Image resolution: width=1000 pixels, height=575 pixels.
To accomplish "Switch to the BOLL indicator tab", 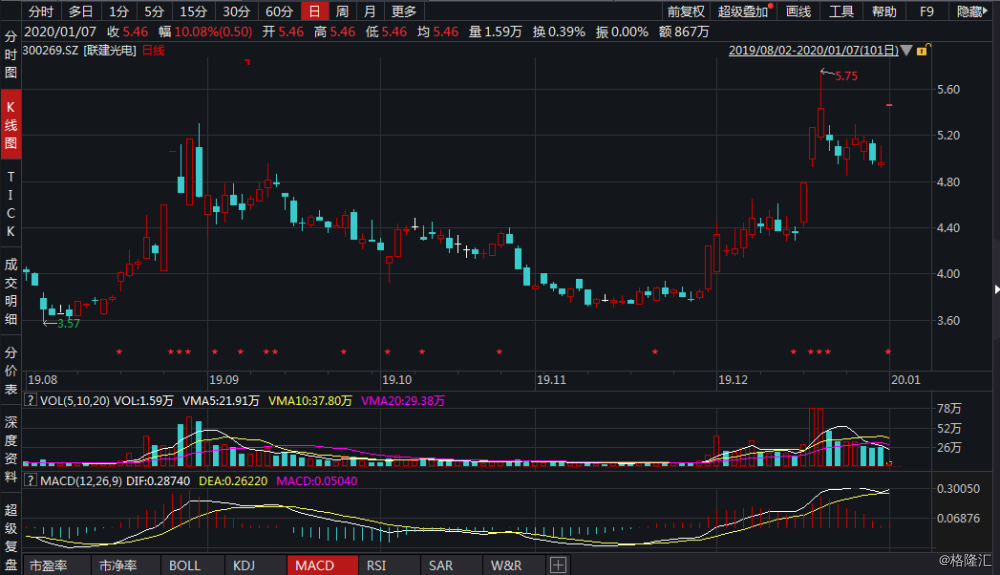I will (184, 566).
